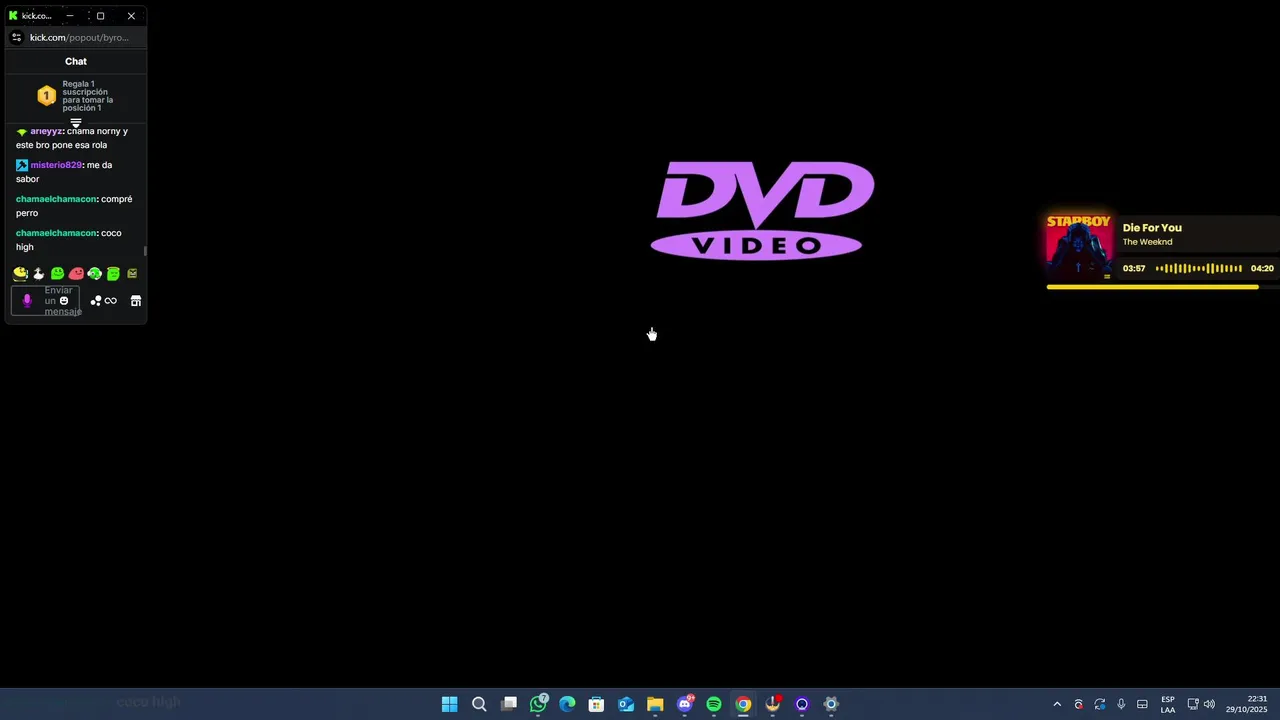Screen dimensions: 1280x720
Task: Switch to Google Chrome on the taskbar
Action: pyautogui.click(x=743, y=704)
